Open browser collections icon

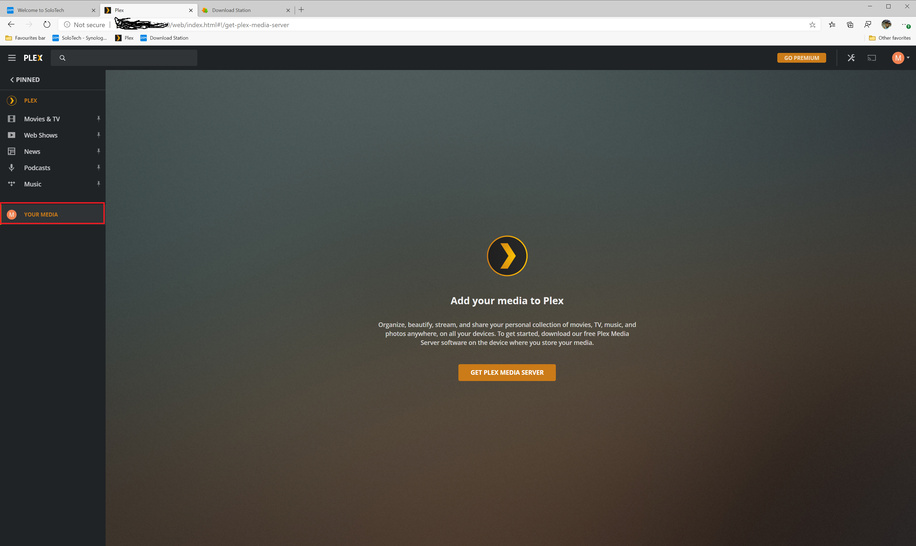[850, 25]
